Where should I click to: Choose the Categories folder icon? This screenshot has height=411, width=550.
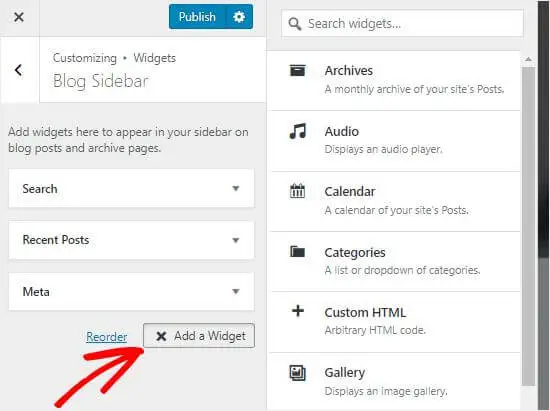(297, 251)
